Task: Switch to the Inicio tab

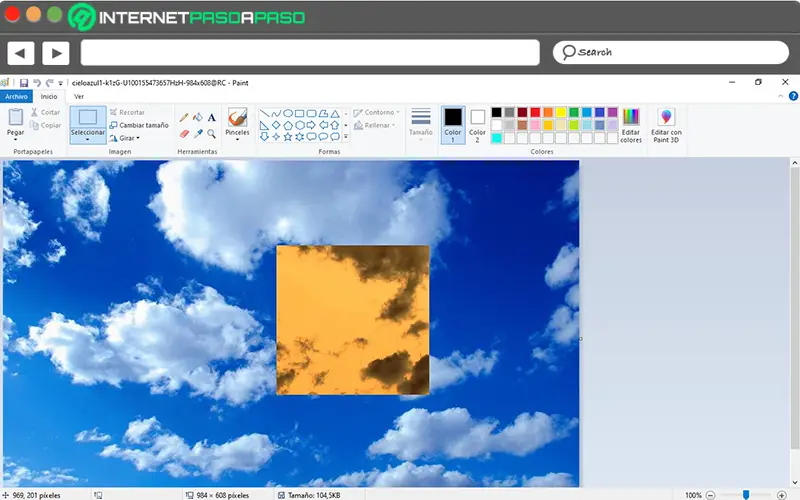Action: [49, 96]
